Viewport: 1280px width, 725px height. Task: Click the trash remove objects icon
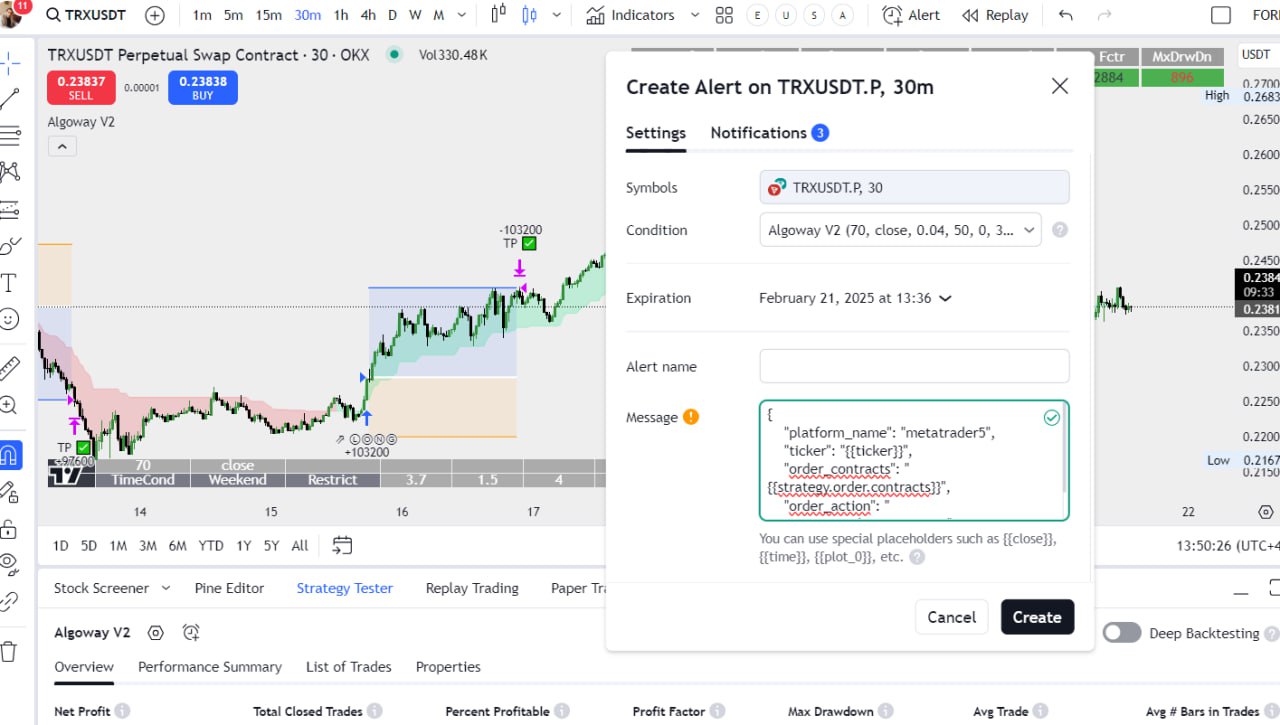click(x=10, y=651)
